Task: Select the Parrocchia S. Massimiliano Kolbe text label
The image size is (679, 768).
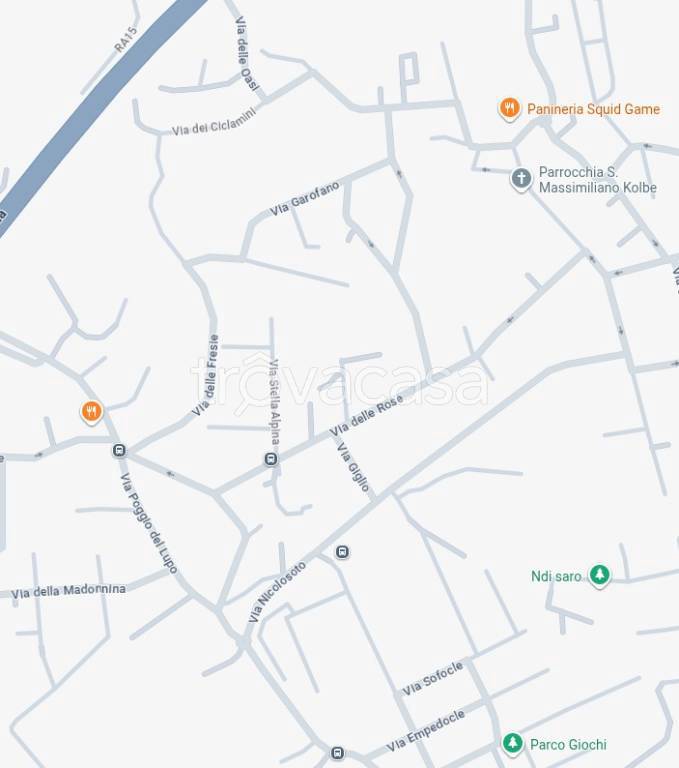Action: (598, 180)
